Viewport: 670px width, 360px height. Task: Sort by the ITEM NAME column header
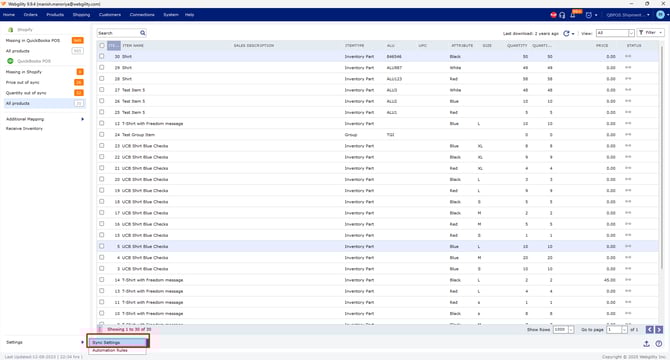tap(133, 46)
